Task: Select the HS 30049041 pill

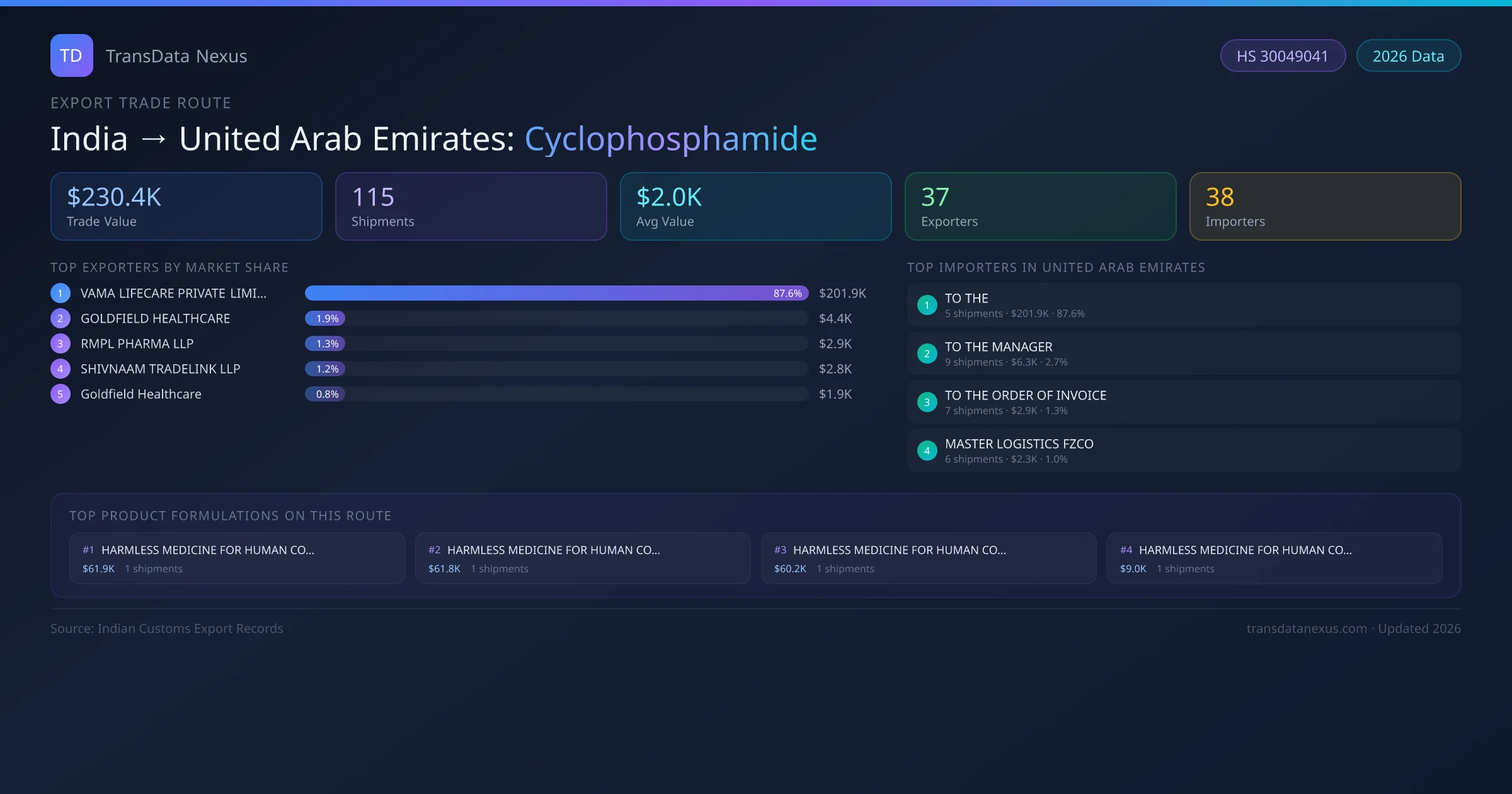Action: (1282, 56)
